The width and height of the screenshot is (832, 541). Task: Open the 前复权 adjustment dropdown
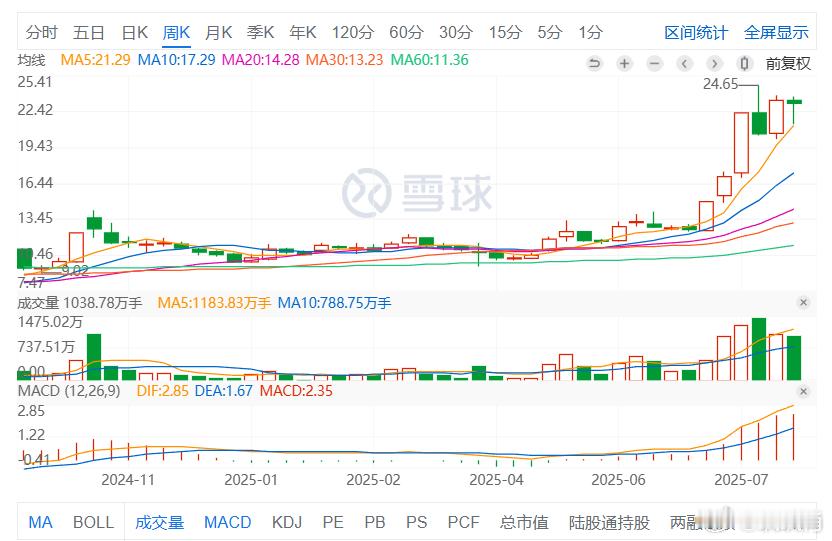coord(788,64)
